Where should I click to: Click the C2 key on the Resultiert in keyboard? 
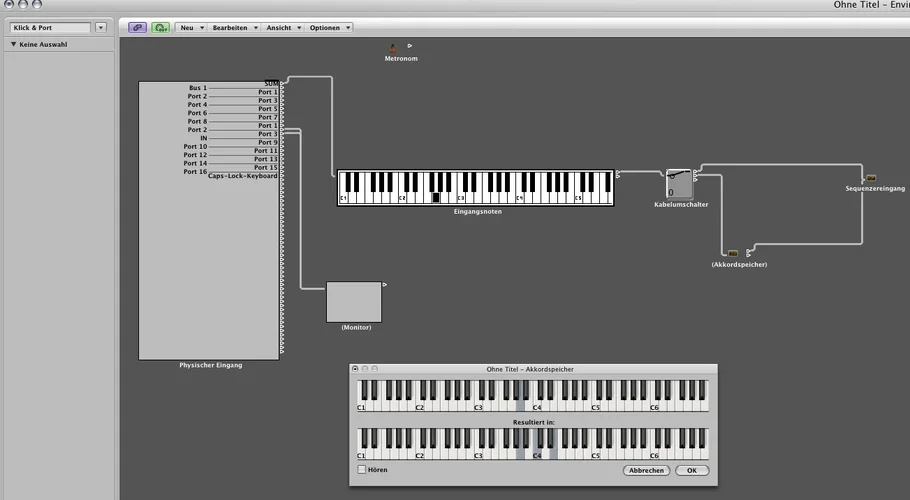419,454
